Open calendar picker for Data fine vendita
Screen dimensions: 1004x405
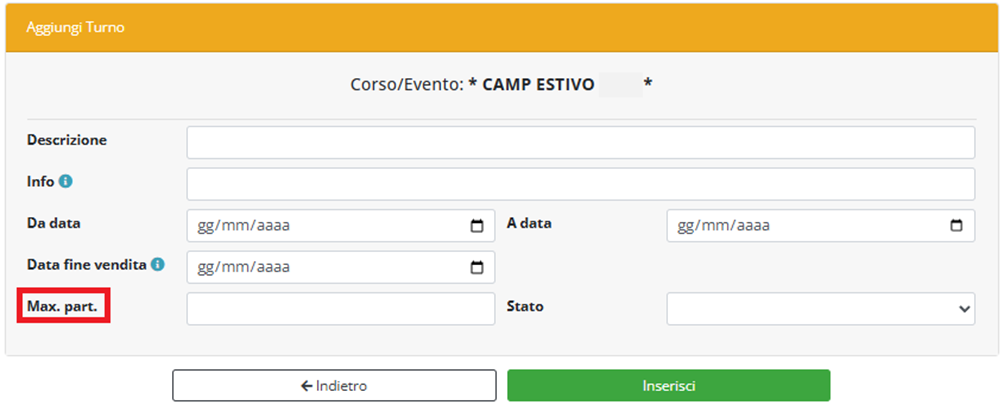coord(477,267)
